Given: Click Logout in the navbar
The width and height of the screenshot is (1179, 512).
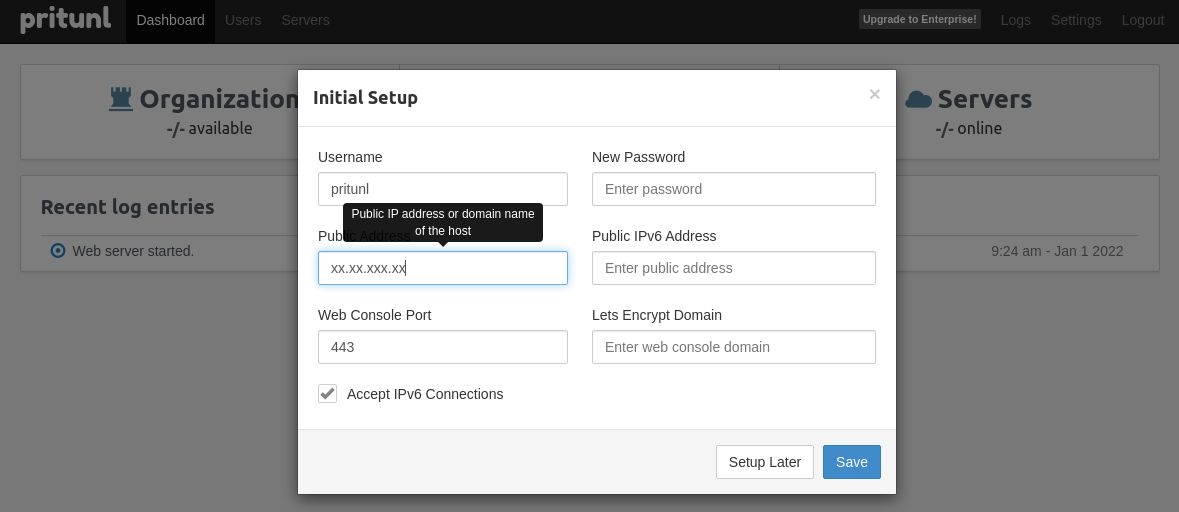Looking at the screenshot, I should pyautogui.click(x=1142, y=20).
